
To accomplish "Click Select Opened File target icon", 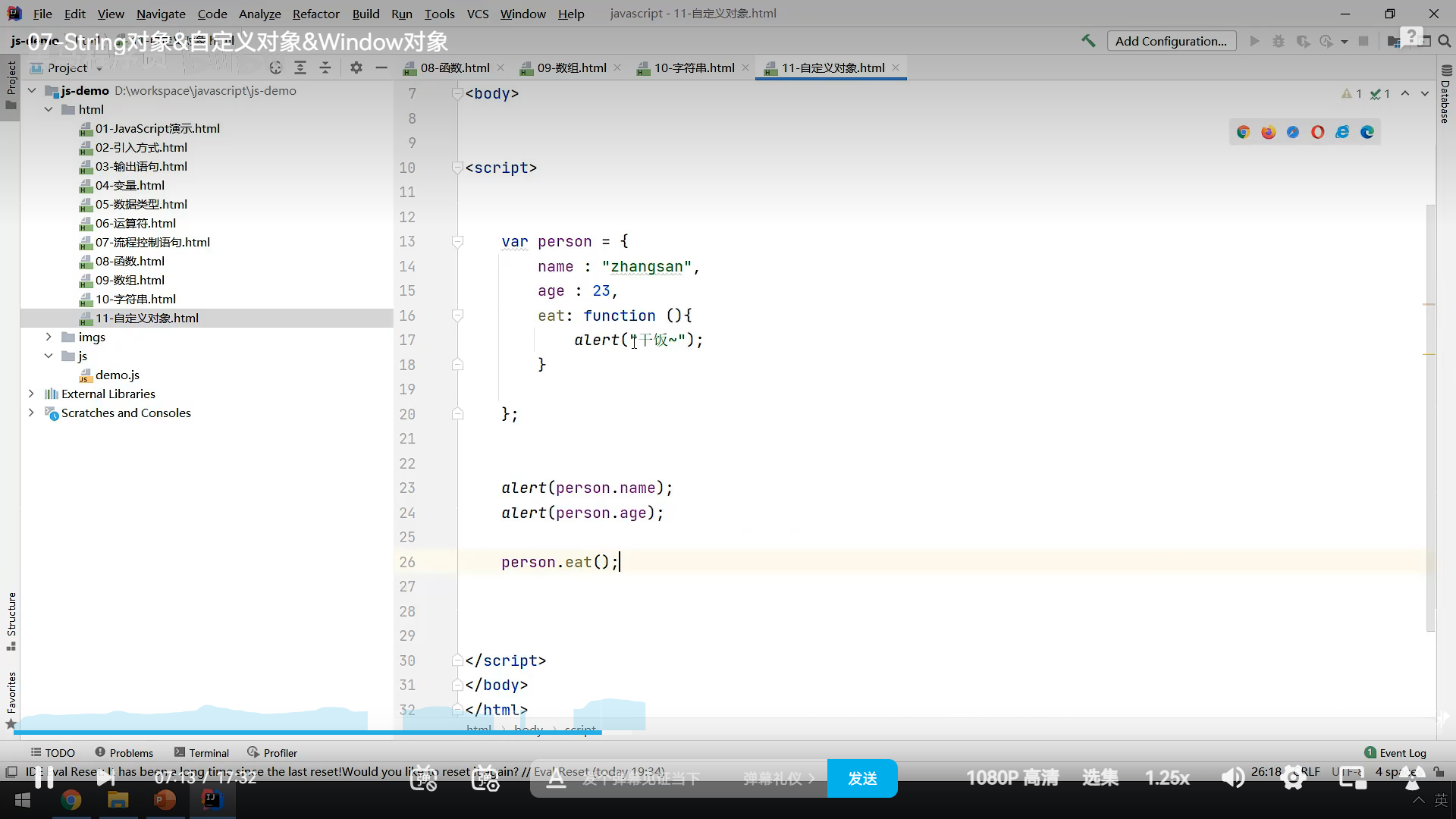I will (275, 67).
